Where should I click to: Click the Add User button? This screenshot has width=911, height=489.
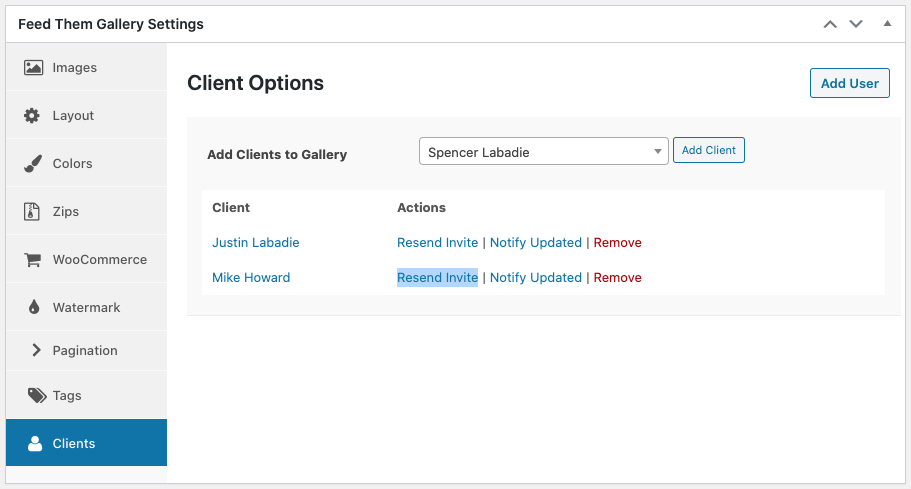coord(849,83)
